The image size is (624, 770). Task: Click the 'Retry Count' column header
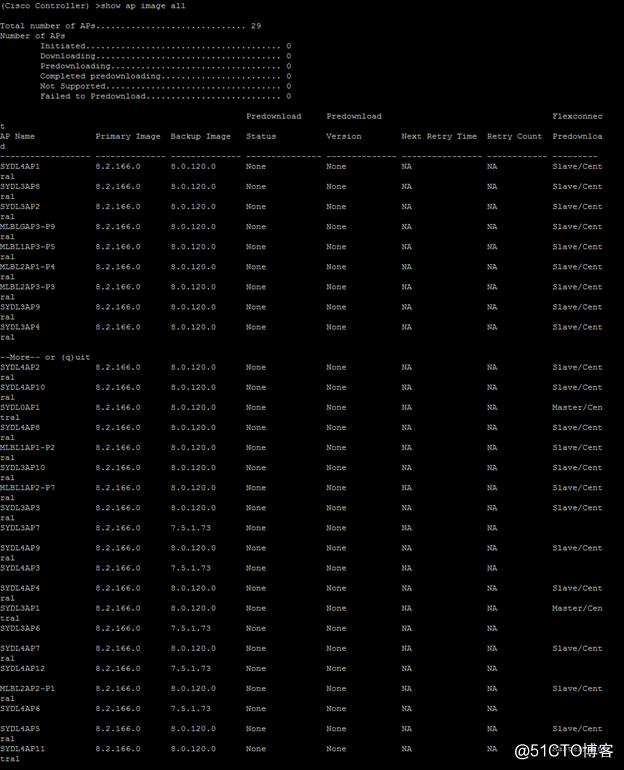[514, 136]
